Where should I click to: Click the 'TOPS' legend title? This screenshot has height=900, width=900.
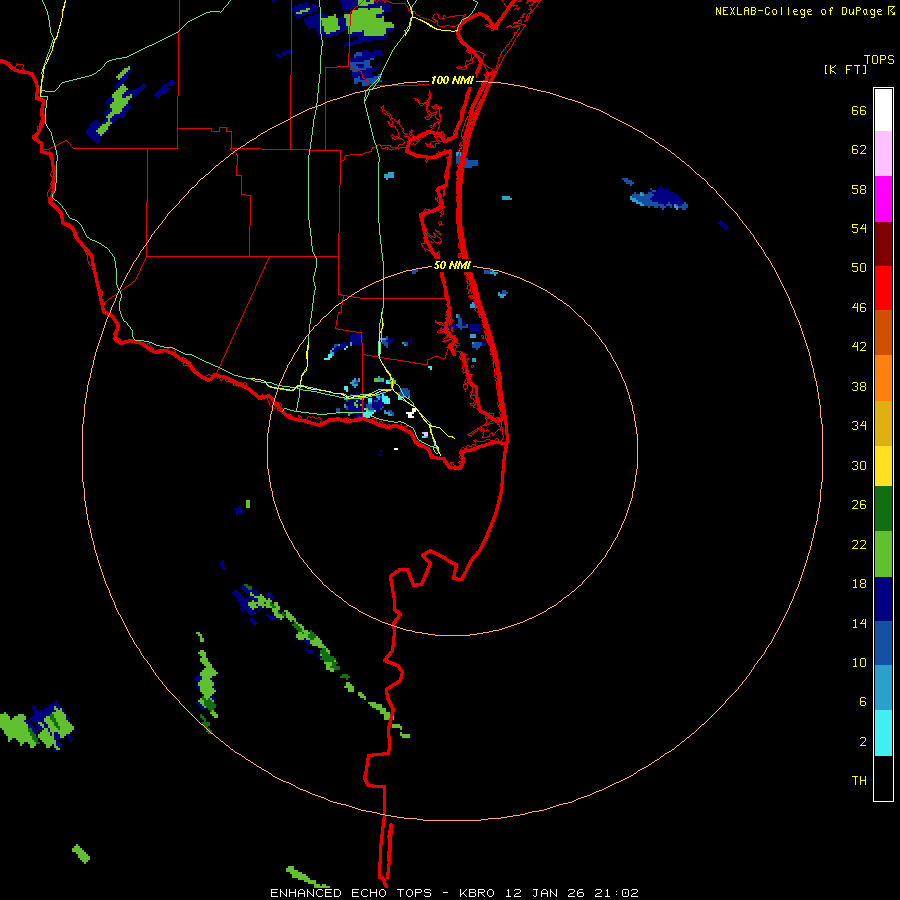click(879, 59)
